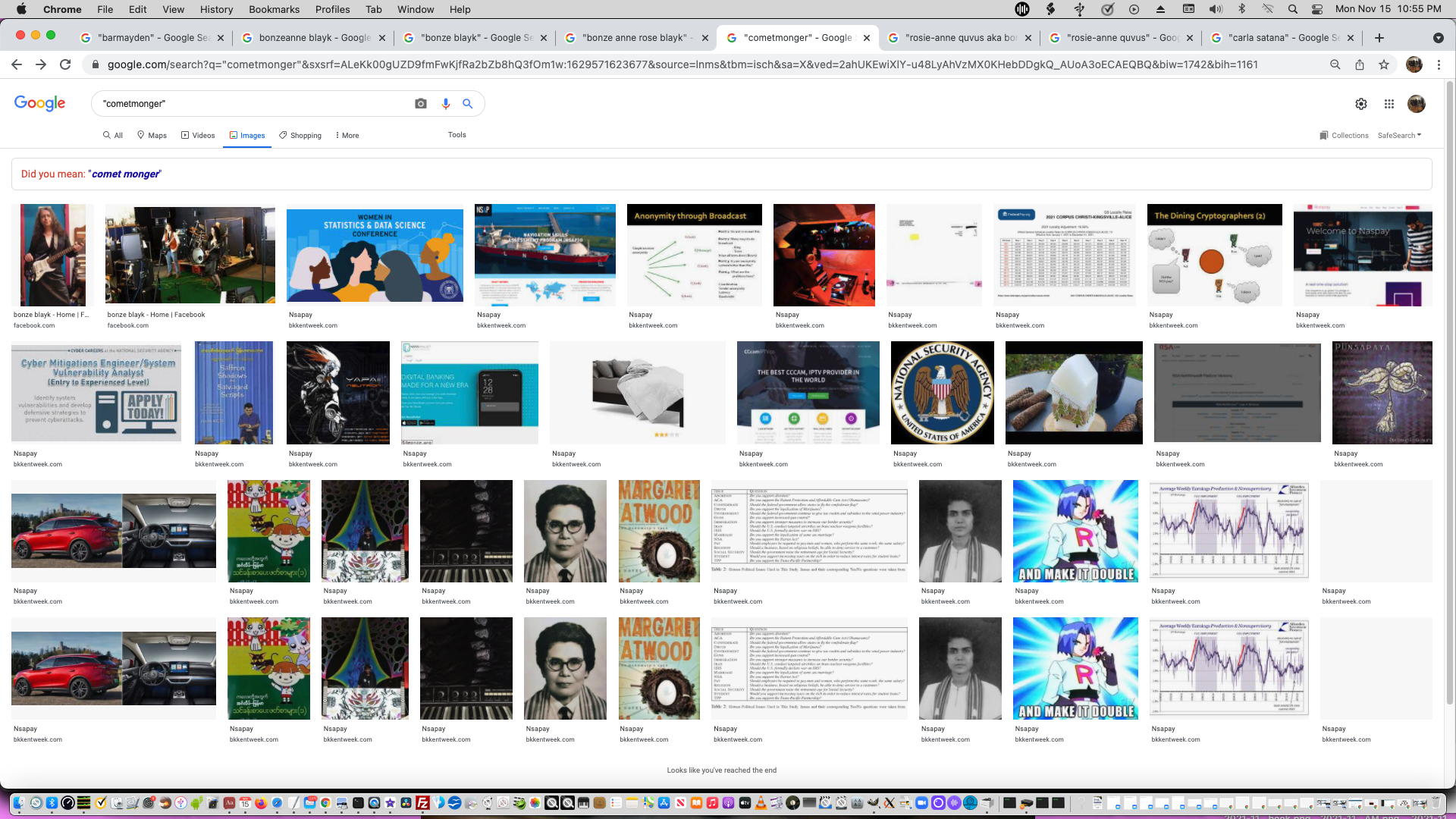Bookmark this page with the star icon
The width and height of the screenshot is (1456, 819).
[x=1384, y=64]
